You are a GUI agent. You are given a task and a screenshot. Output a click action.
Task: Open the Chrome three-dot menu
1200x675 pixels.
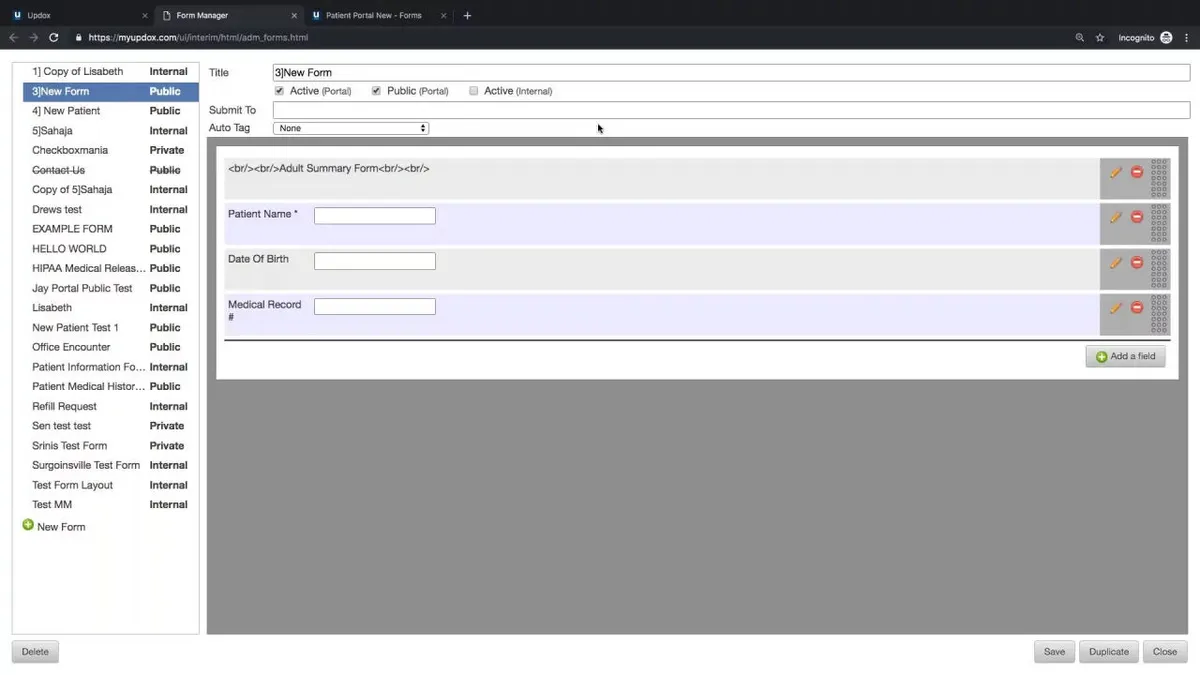coord(1186,37)
